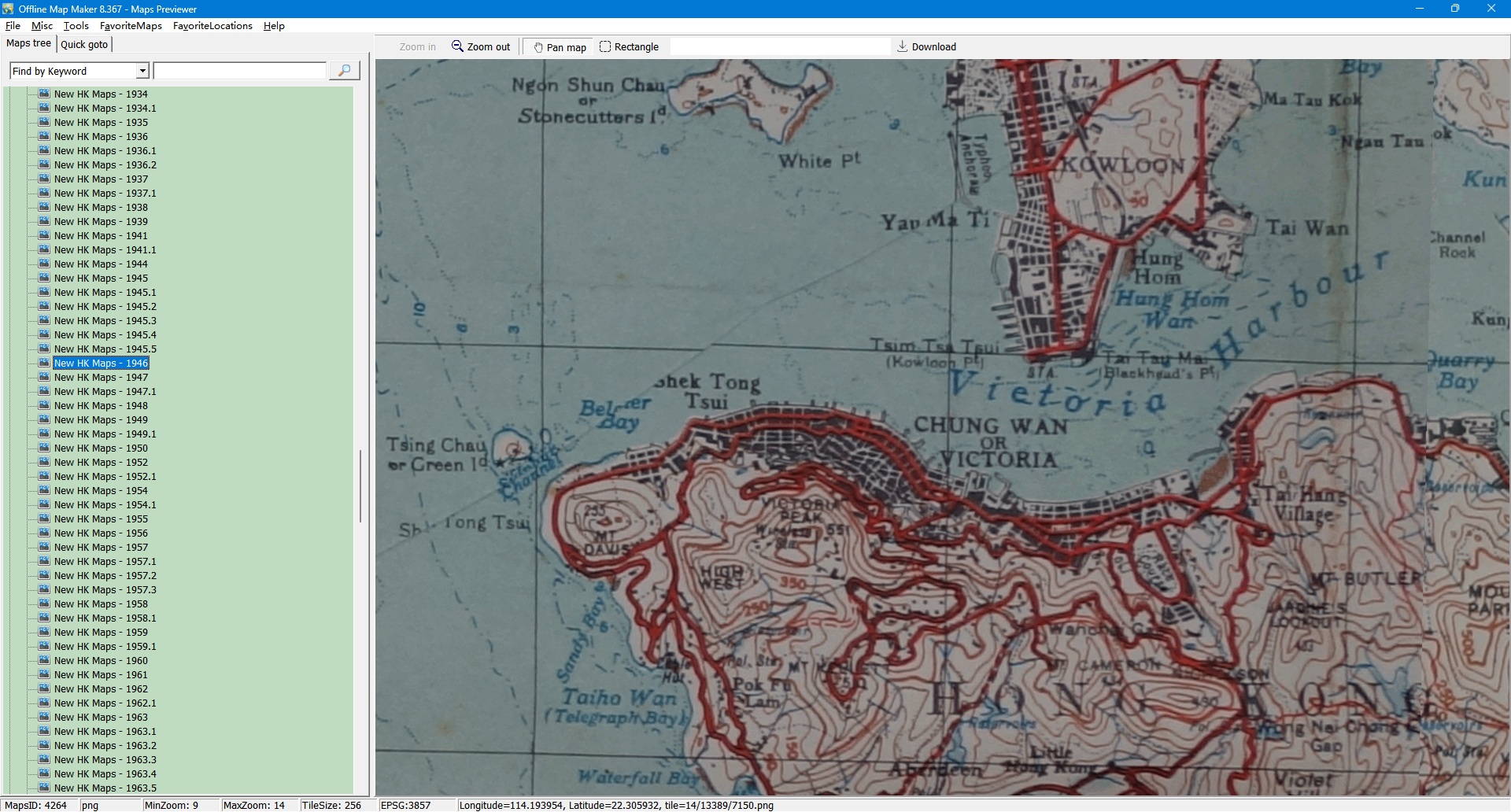Click the Zoom out magnifier icon
The width and height of the screenshot is (1511, 812).
(x=457, y=46)
